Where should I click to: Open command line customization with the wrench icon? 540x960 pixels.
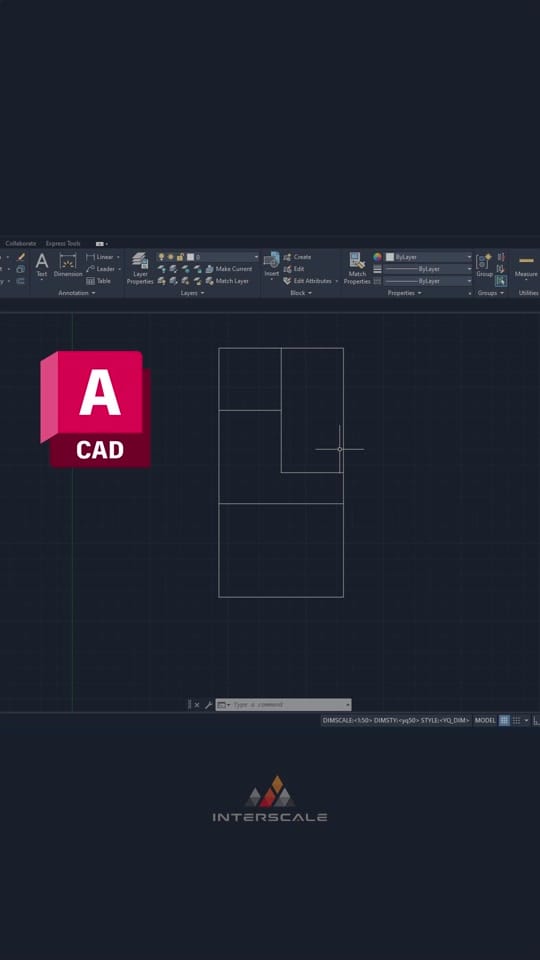[208, 705]
